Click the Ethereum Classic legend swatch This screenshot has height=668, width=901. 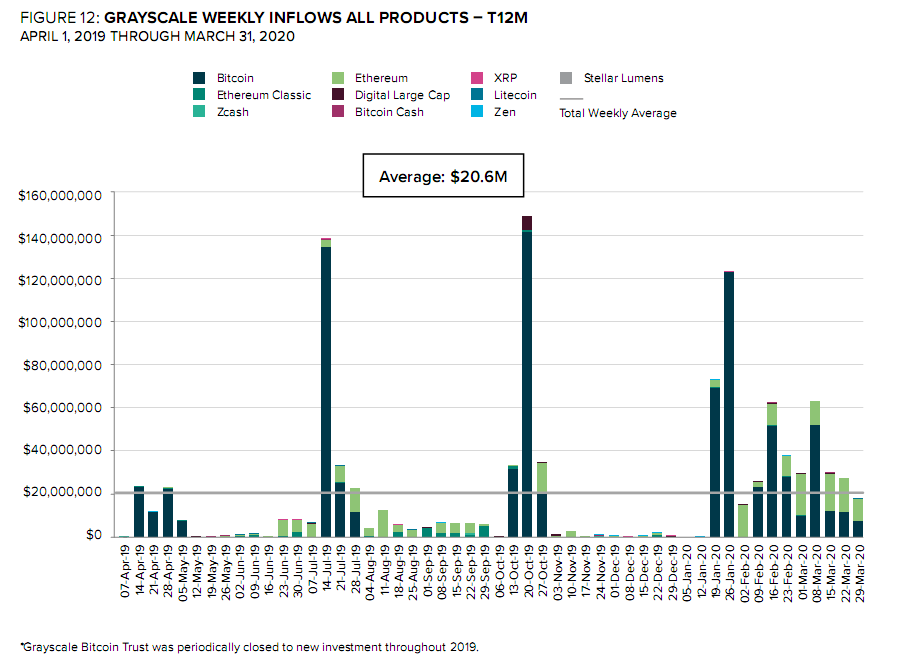[x=199, y=95]
